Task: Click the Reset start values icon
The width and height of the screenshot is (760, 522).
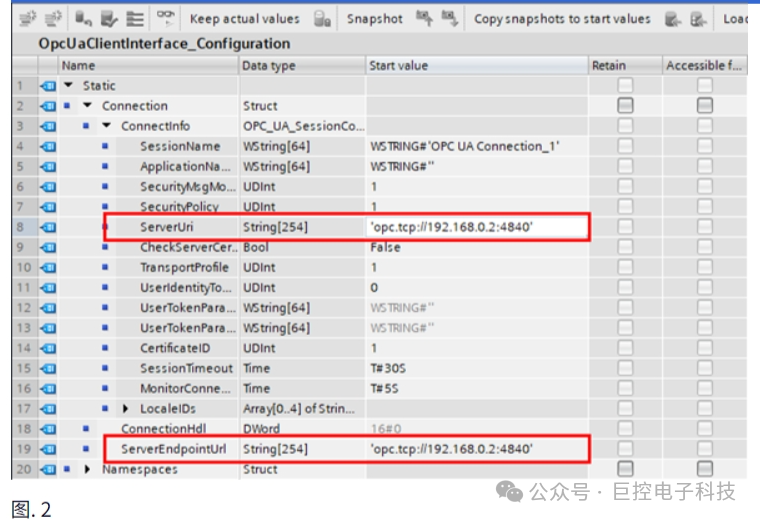Action: click(x=83, y=19)
